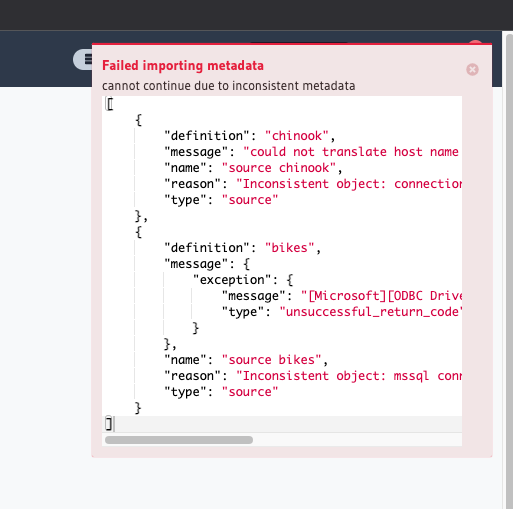513x509 pixels.
Task: Click the "Inconsistent object: mssql conn" reason line
Action: click(349, 376)
